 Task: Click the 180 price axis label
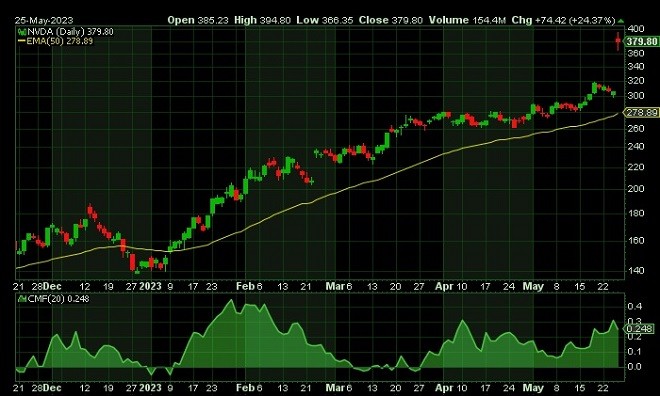[x=636, y=213]
